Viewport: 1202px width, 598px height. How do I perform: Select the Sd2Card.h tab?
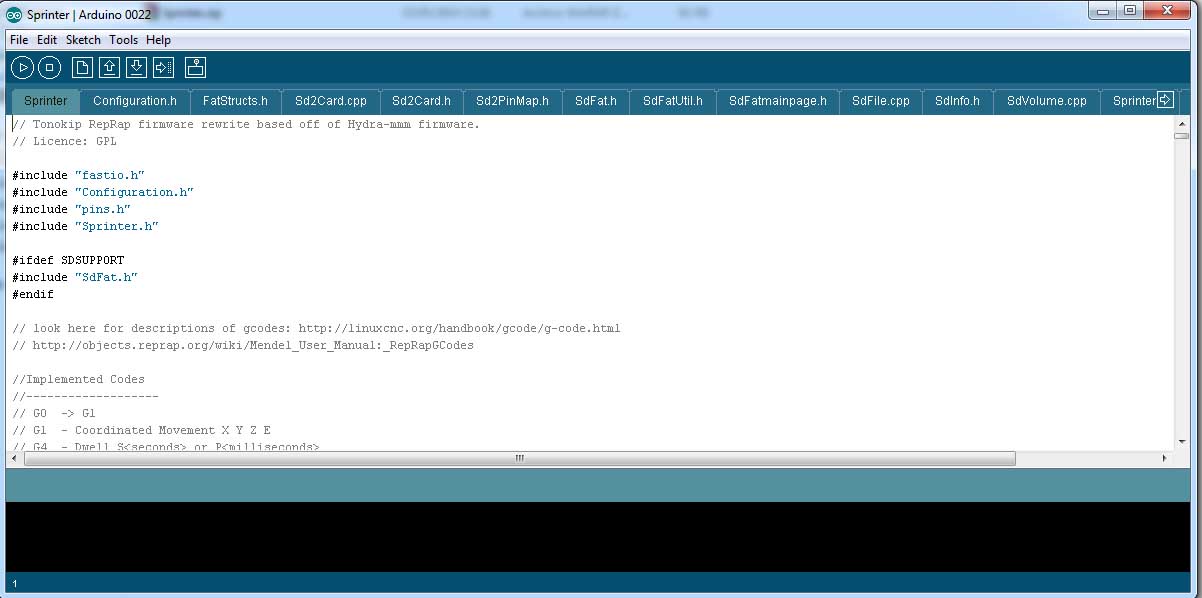421,101
